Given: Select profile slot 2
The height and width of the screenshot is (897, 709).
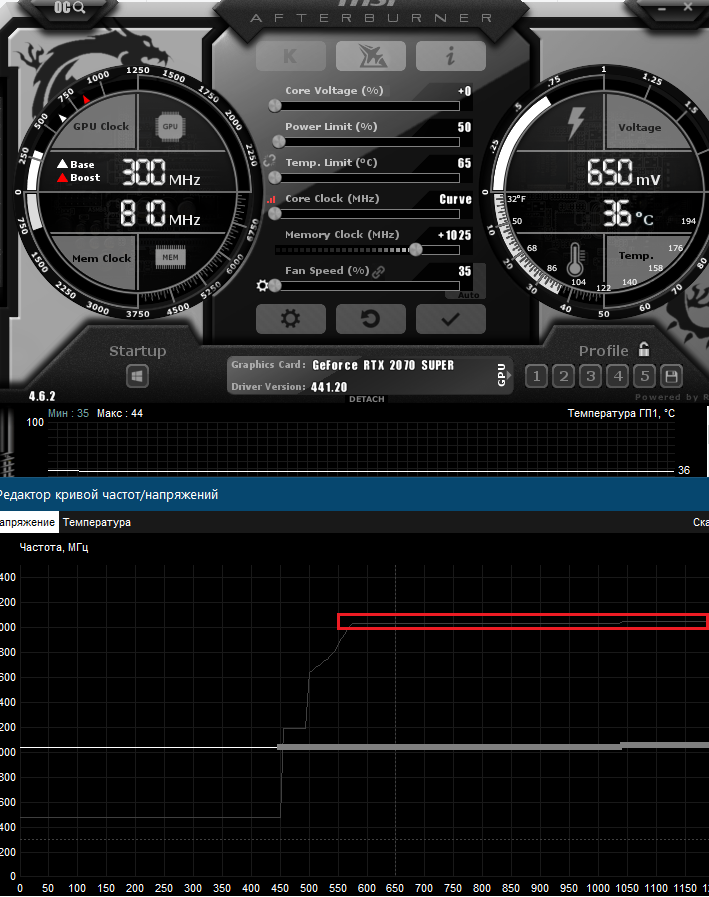Looking at the screenshot, I should tap(564, 376).
